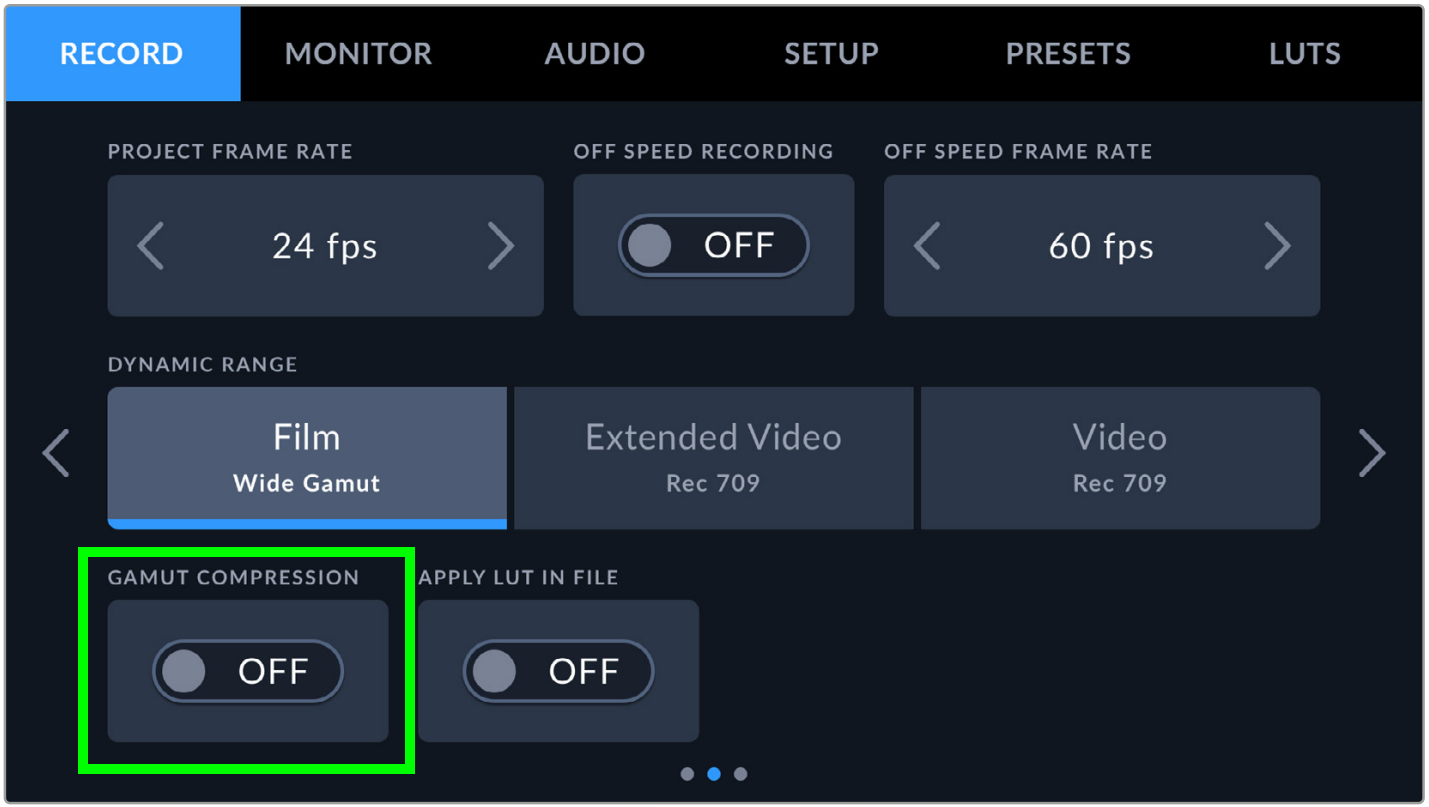Select Video Rec 709 dynamic range
The width and height of the screenshot is (1429, 807).
pyautogui.click(x=1120, y=457)
